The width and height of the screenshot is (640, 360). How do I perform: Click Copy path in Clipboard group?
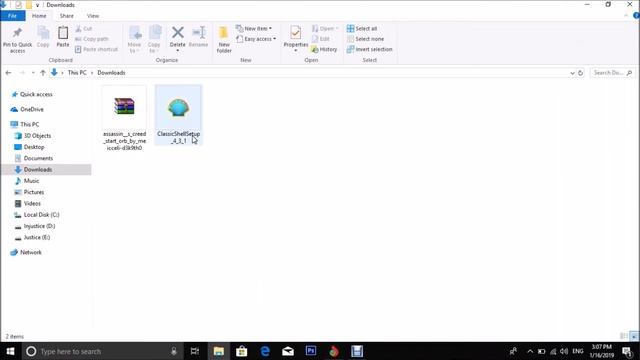point(92,39)
